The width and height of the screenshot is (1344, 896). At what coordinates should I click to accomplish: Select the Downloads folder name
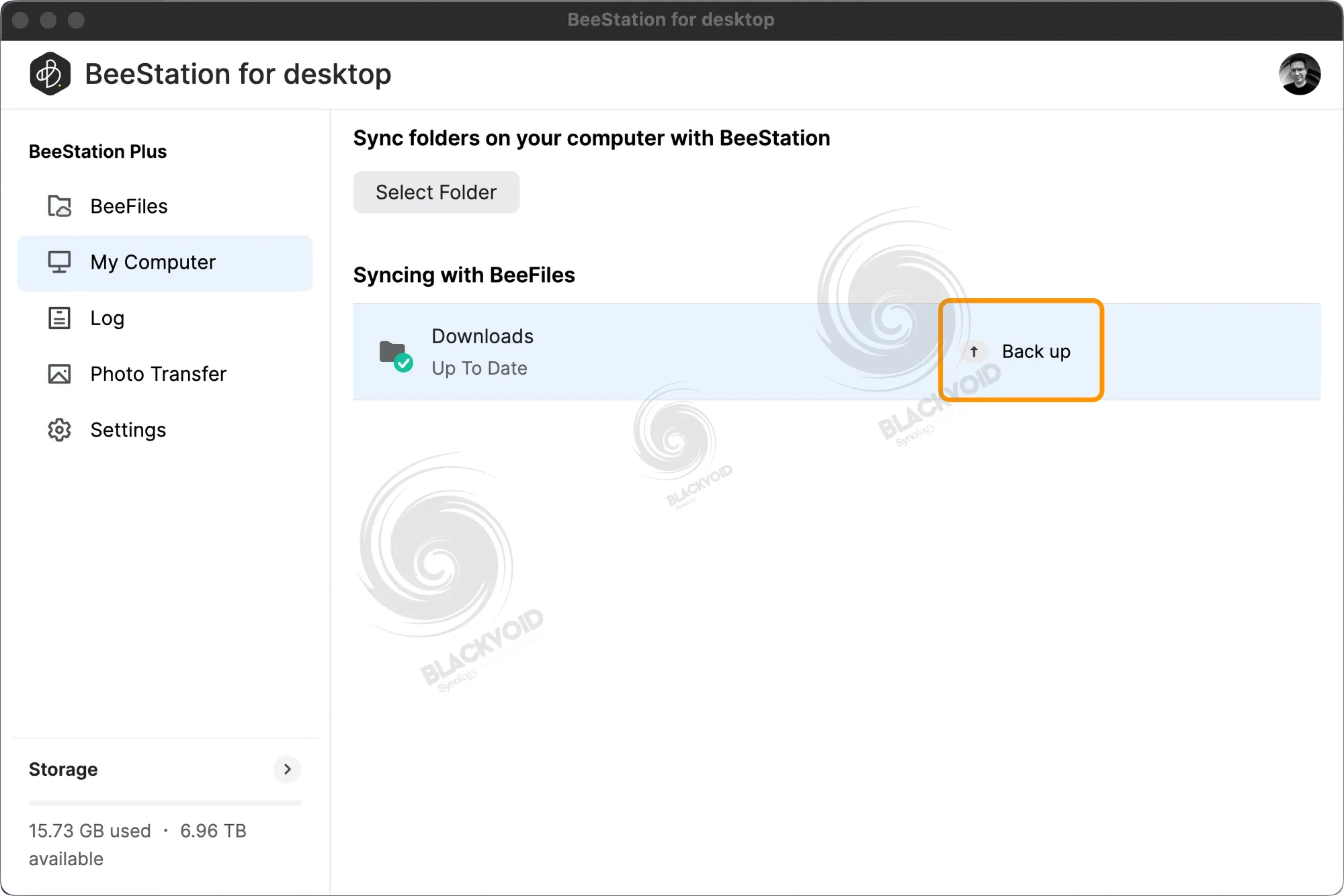coord(482,336)
